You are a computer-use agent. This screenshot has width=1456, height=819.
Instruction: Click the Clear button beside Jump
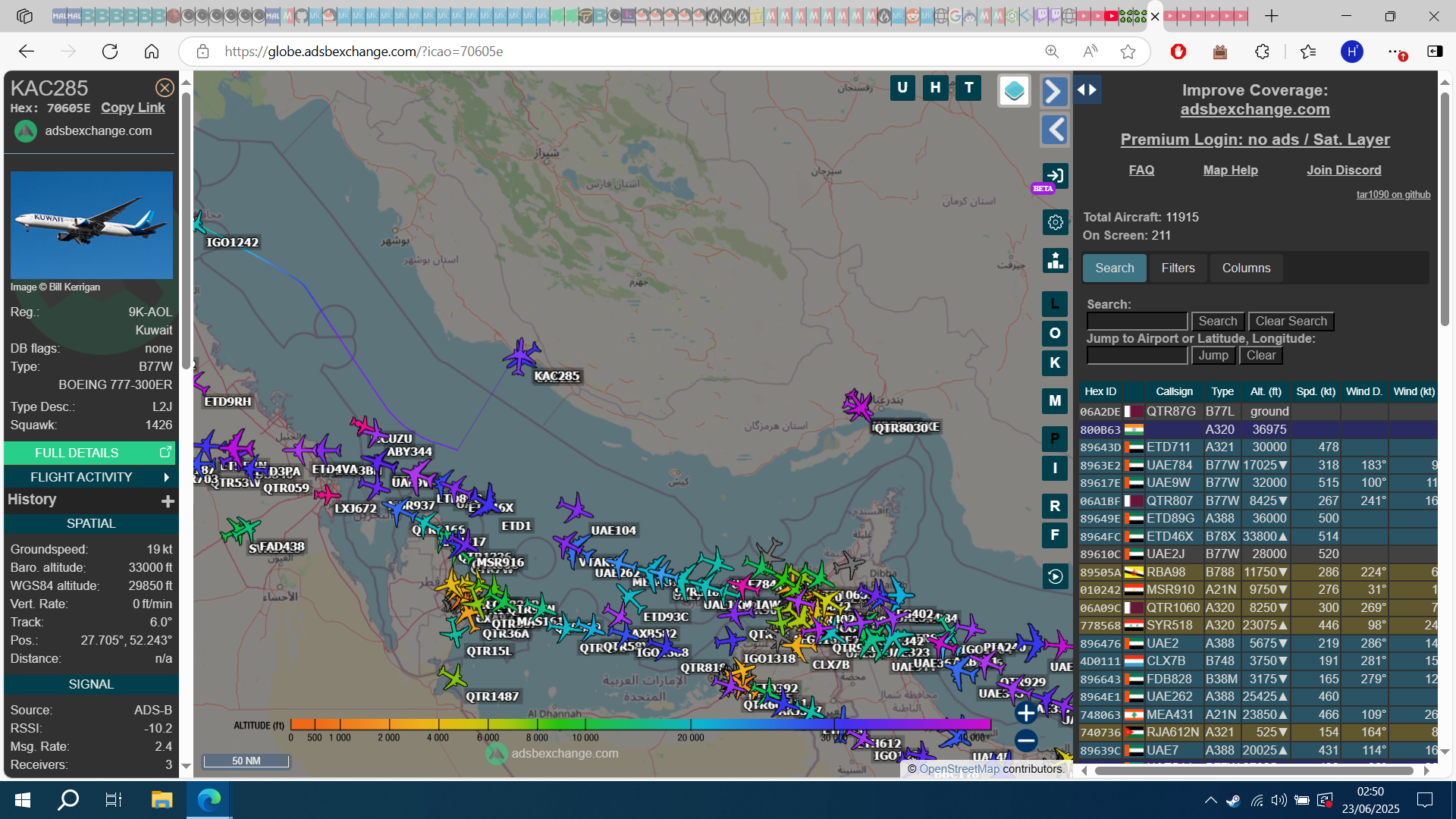click(x=1261, y=356)
